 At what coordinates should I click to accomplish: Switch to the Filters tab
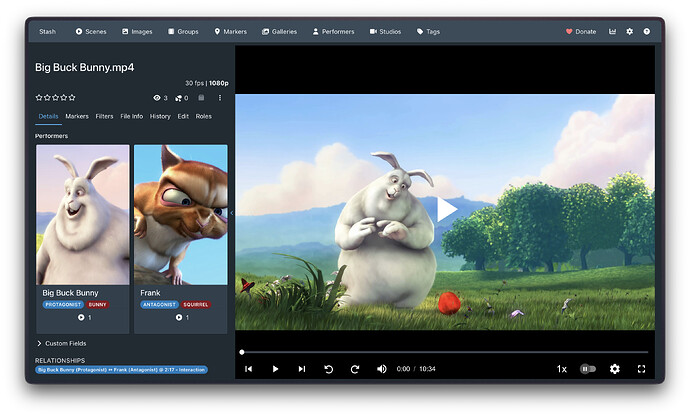(104, 116)
